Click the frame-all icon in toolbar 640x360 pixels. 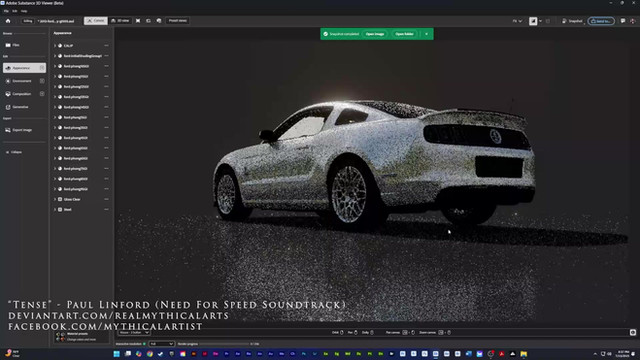(x=138, y=21)
